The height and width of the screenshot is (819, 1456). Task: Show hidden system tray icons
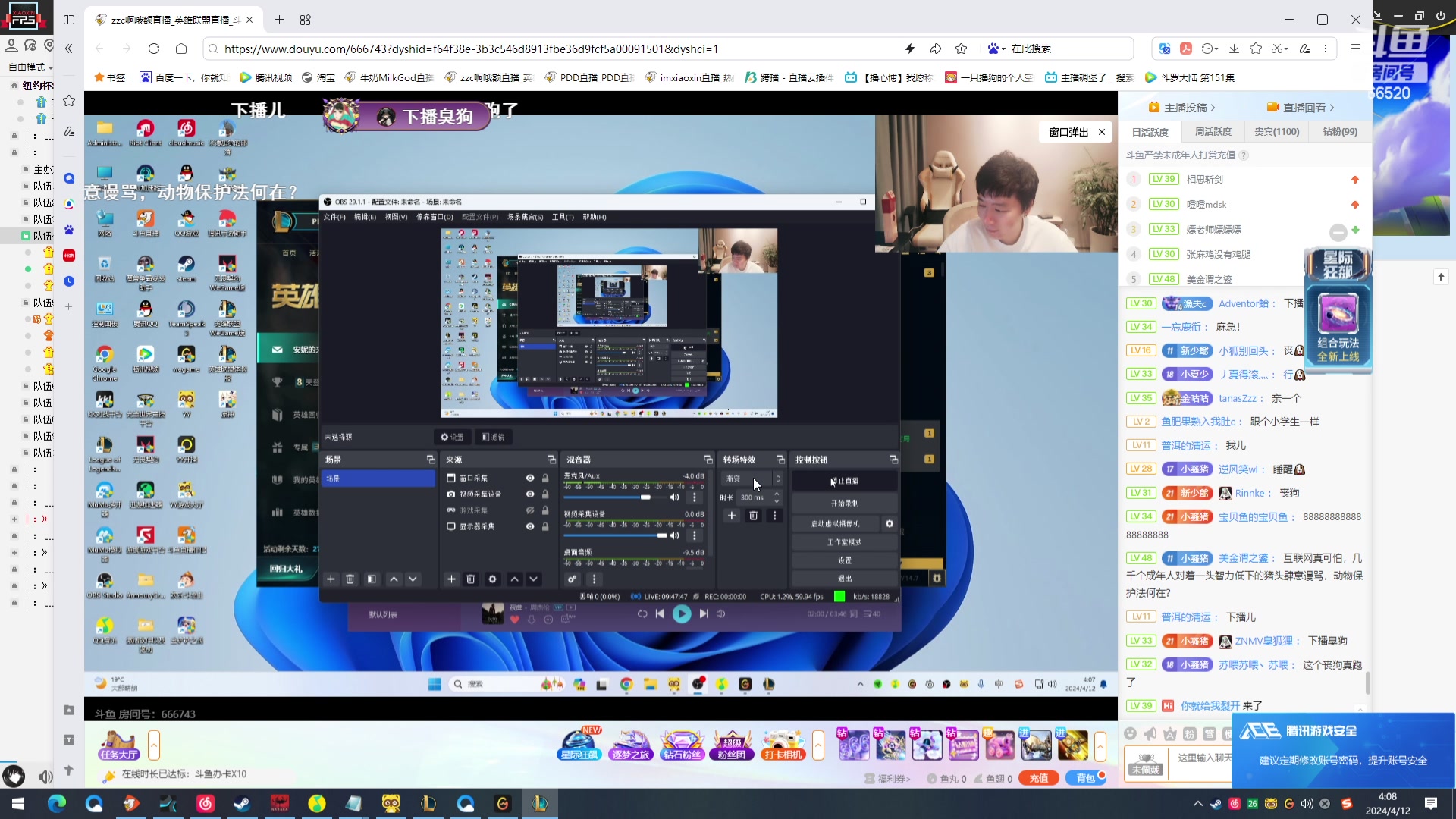tap(1198, 804)
